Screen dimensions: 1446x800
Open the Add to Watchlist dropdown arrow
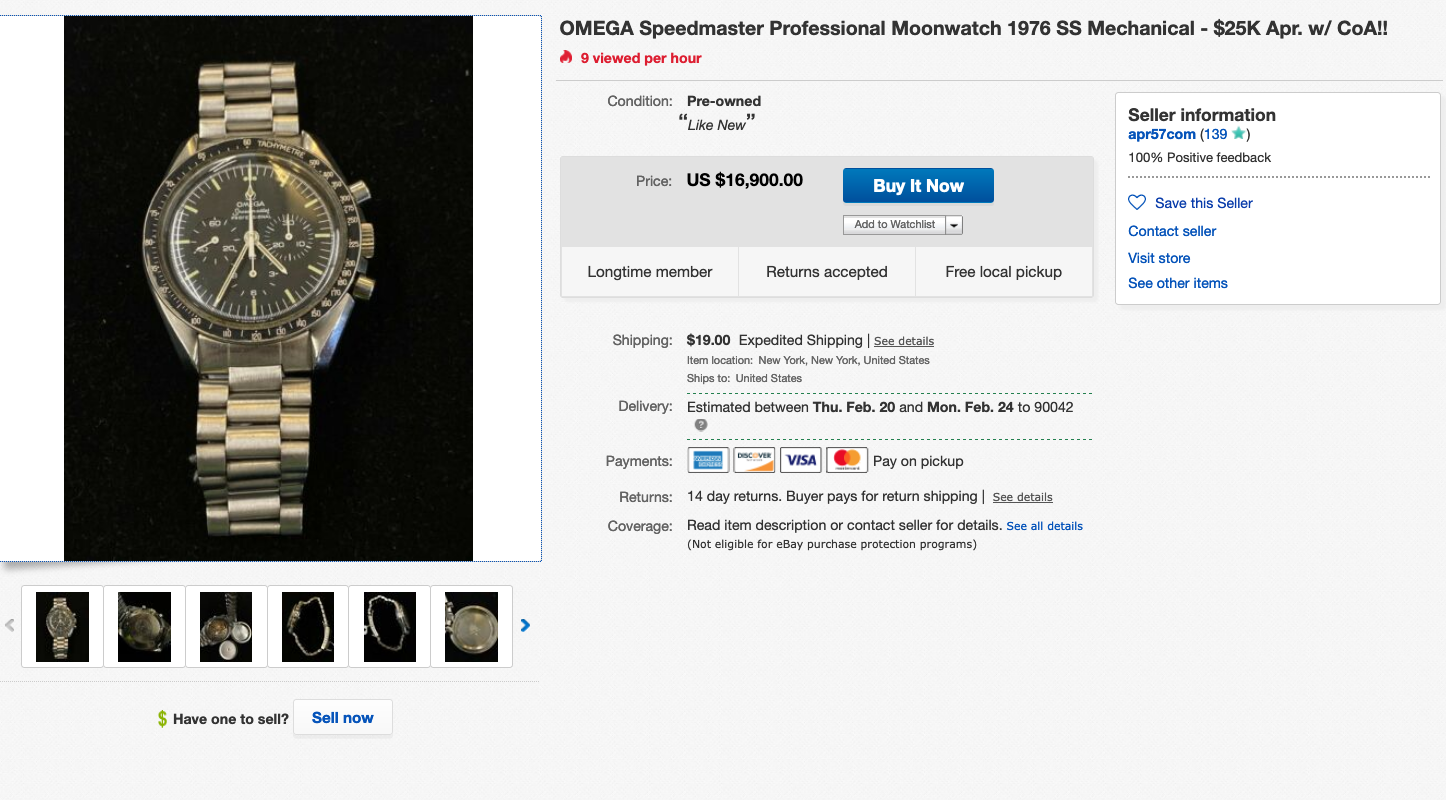click(954, 225)
